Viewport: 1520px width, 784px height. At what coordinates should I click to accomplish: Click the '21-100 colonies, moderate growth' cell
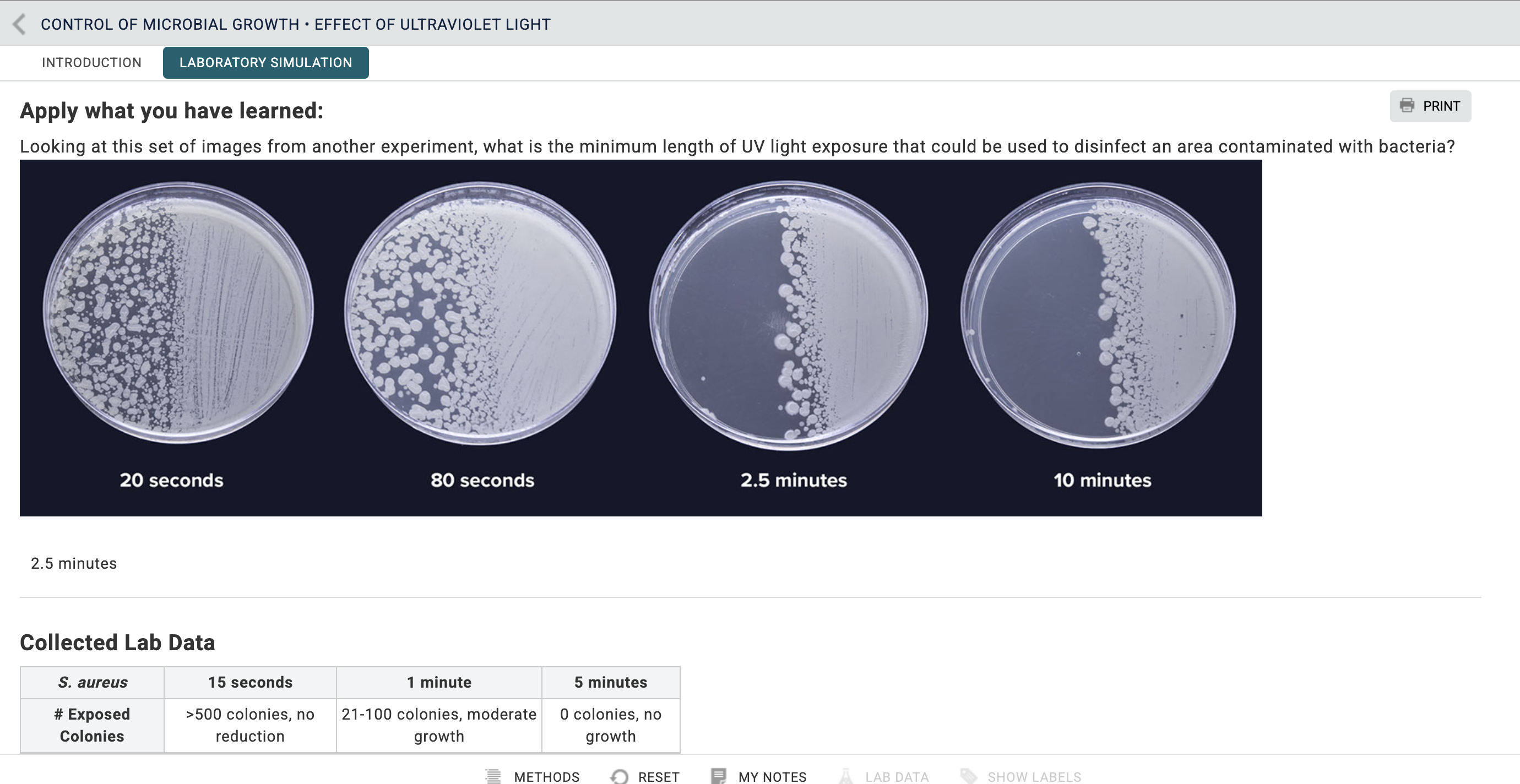click(x=439, y=725)
